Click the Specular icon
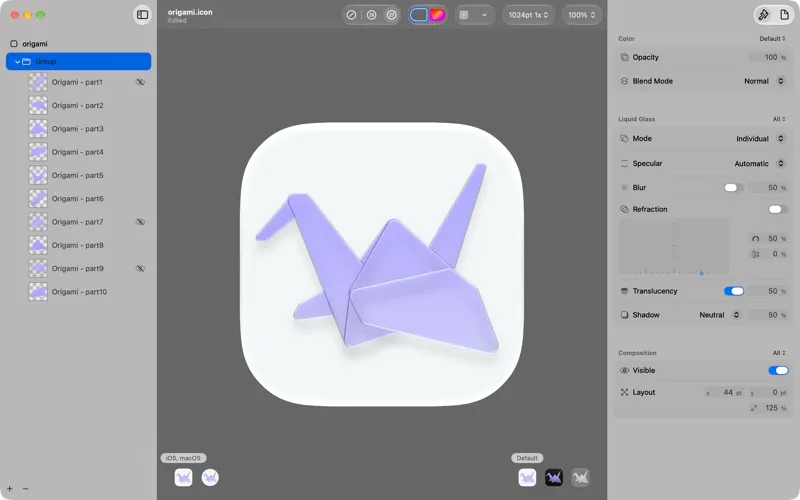 624,164
